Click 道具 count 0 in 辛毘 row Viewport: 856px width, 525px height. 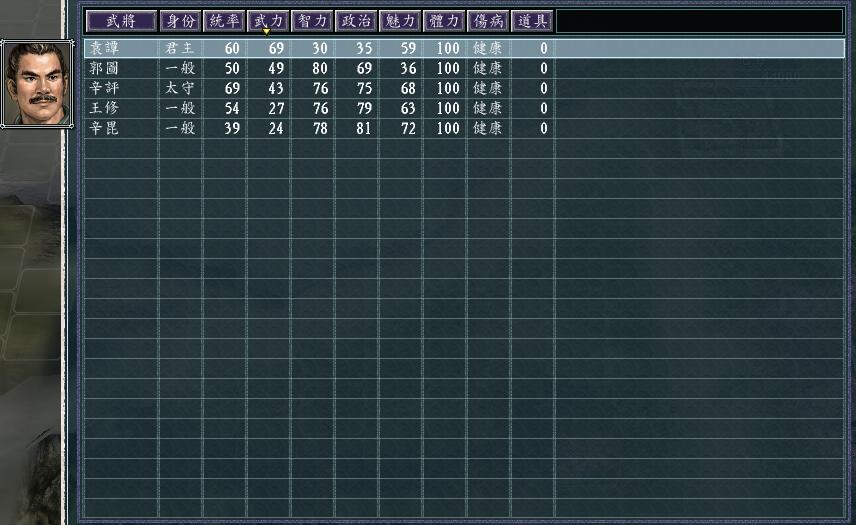pos(544,128)
